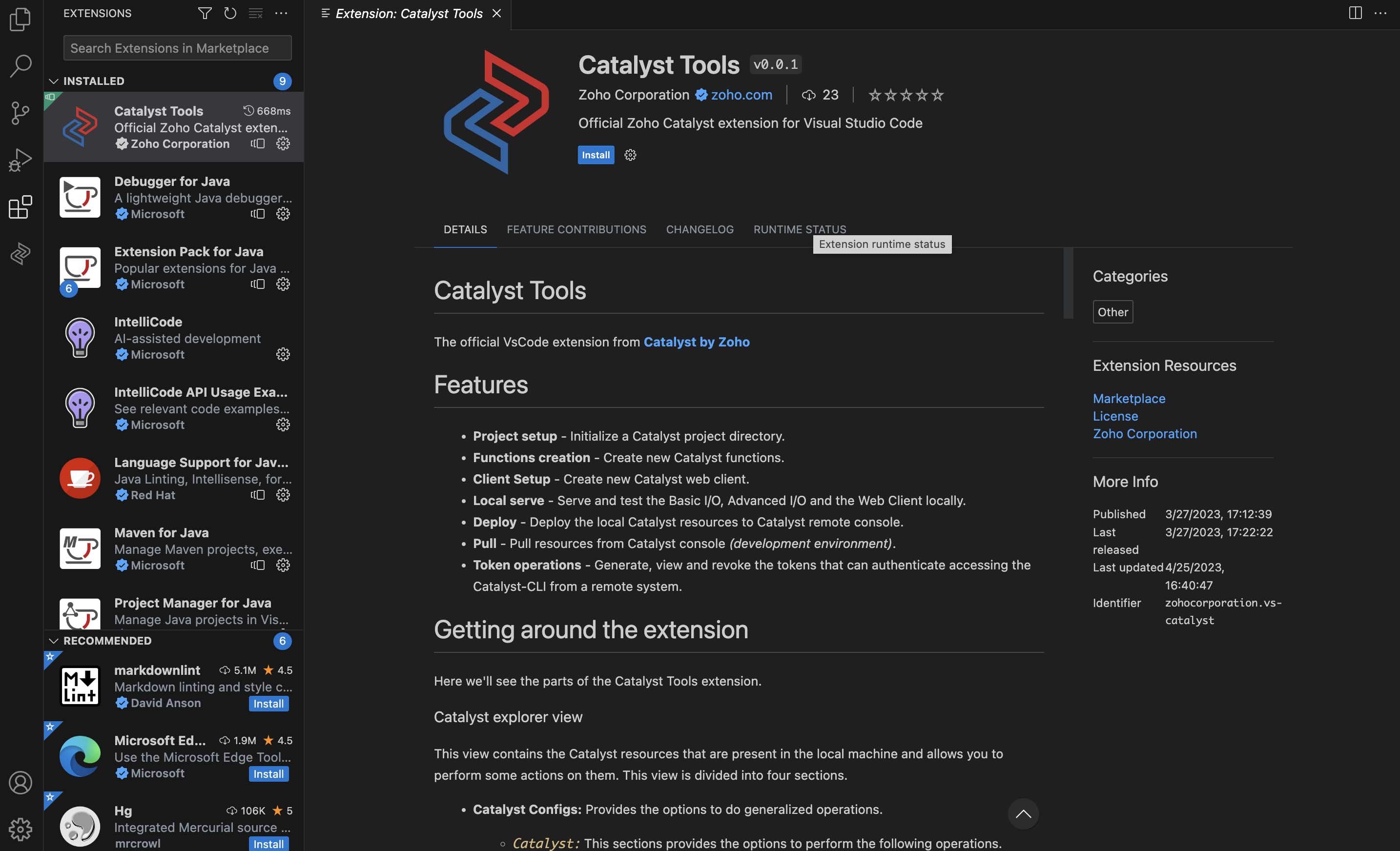
Task: Open the Manage gear at bottom of activity bar
Action: pos(21,829)
